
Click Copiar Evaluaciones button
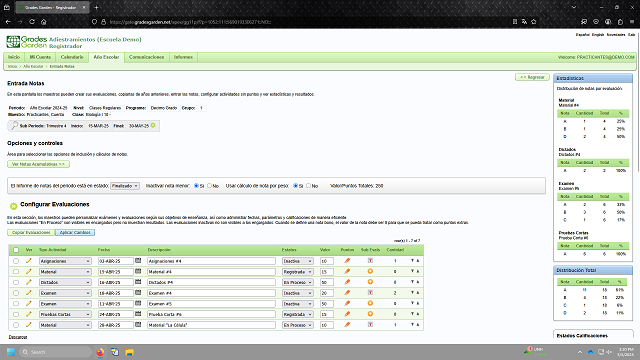31,232
